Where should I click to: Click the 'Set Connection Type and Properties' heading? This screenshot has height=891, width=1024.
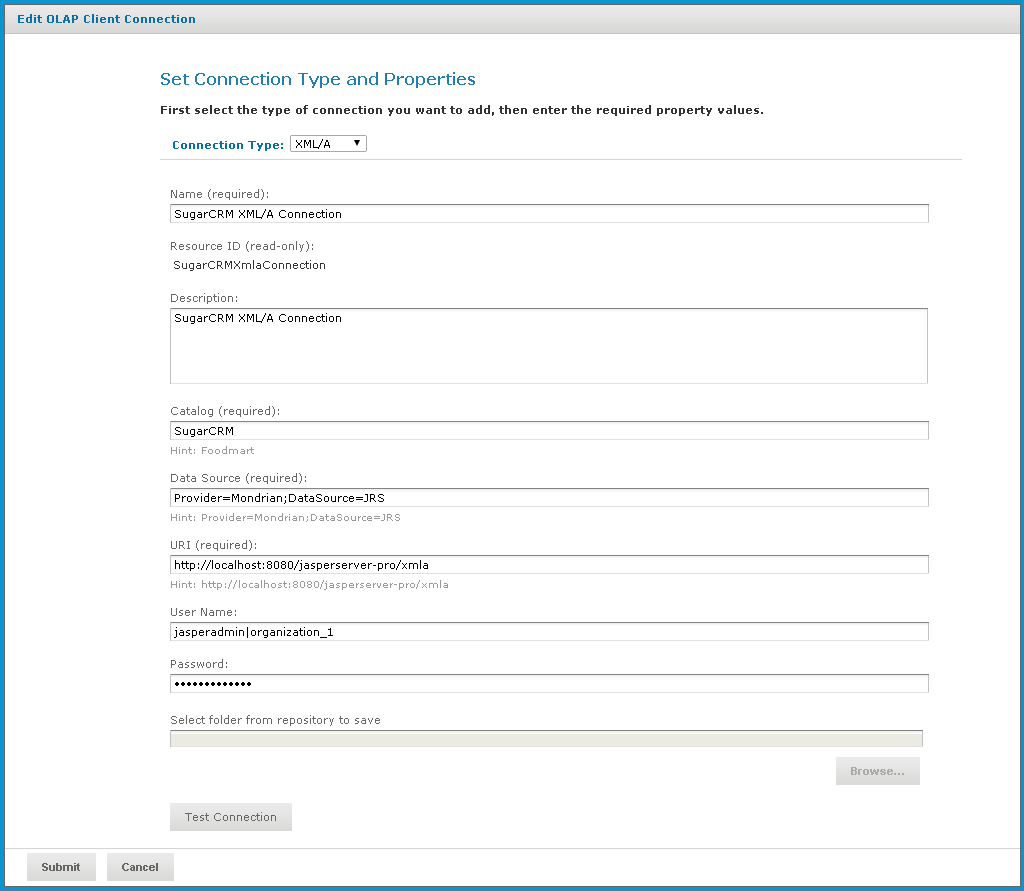point(317,79)
